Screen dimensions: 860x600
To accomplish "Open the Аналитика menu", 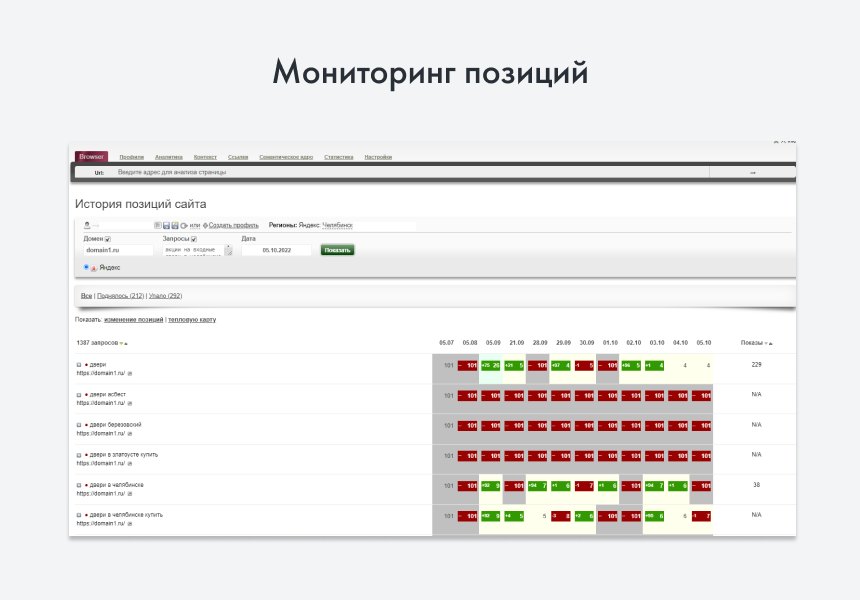I will coord(168,157).
